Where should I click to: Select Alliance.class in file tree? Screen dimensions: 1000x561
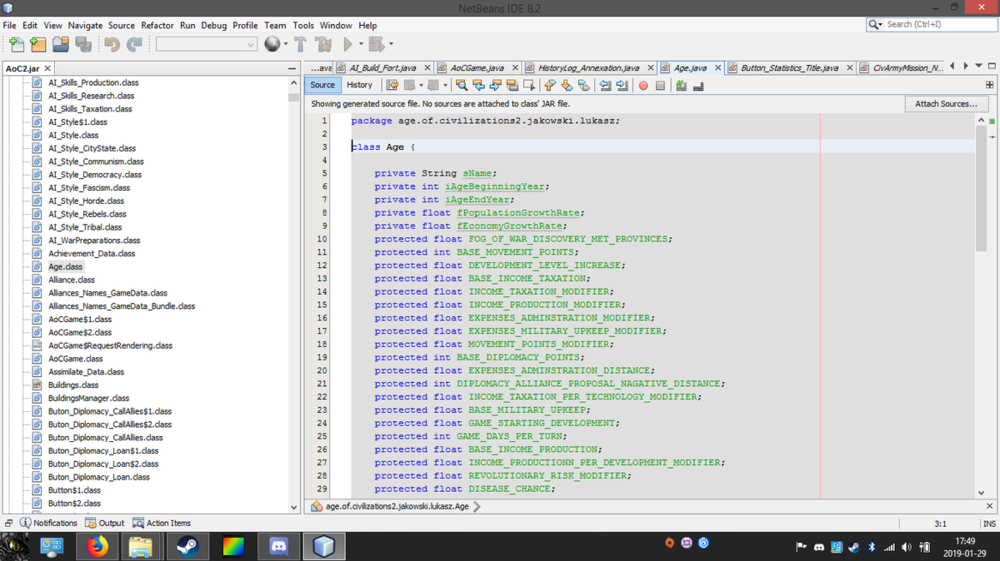[71, 280]
